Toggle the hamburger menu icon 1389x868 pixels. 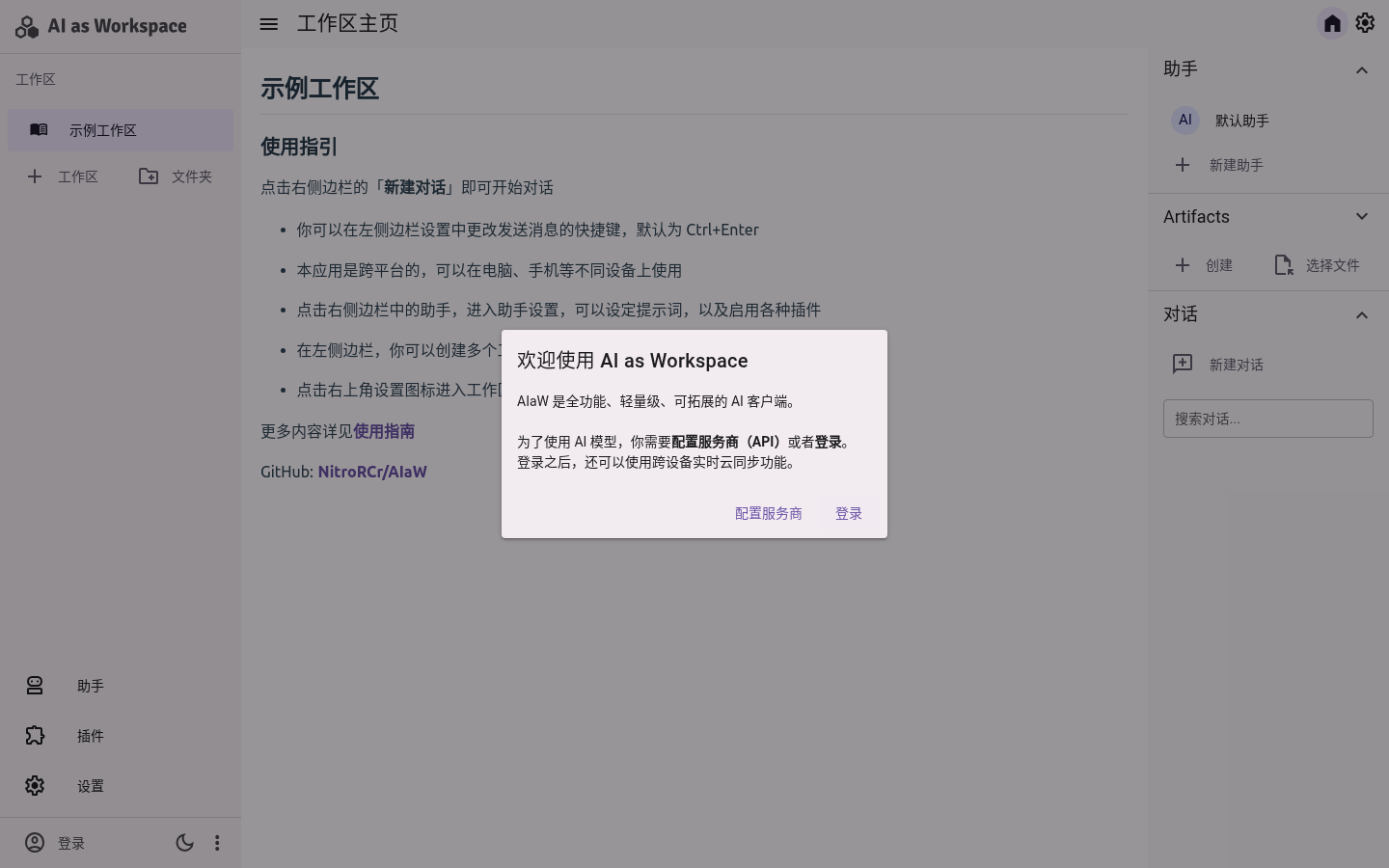tap(269, 24)
